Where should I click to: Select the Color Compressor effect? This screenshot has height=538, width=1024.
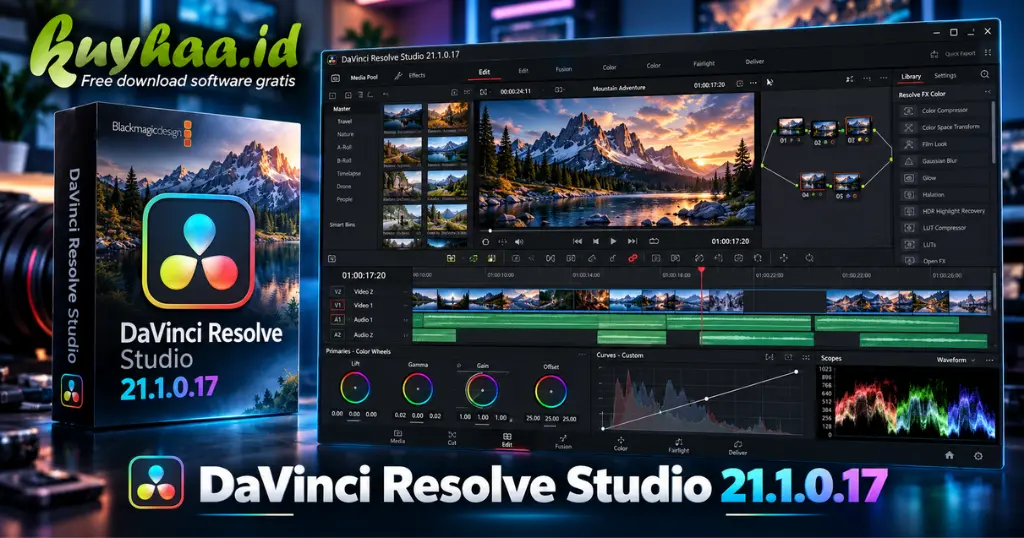[945, 111]
